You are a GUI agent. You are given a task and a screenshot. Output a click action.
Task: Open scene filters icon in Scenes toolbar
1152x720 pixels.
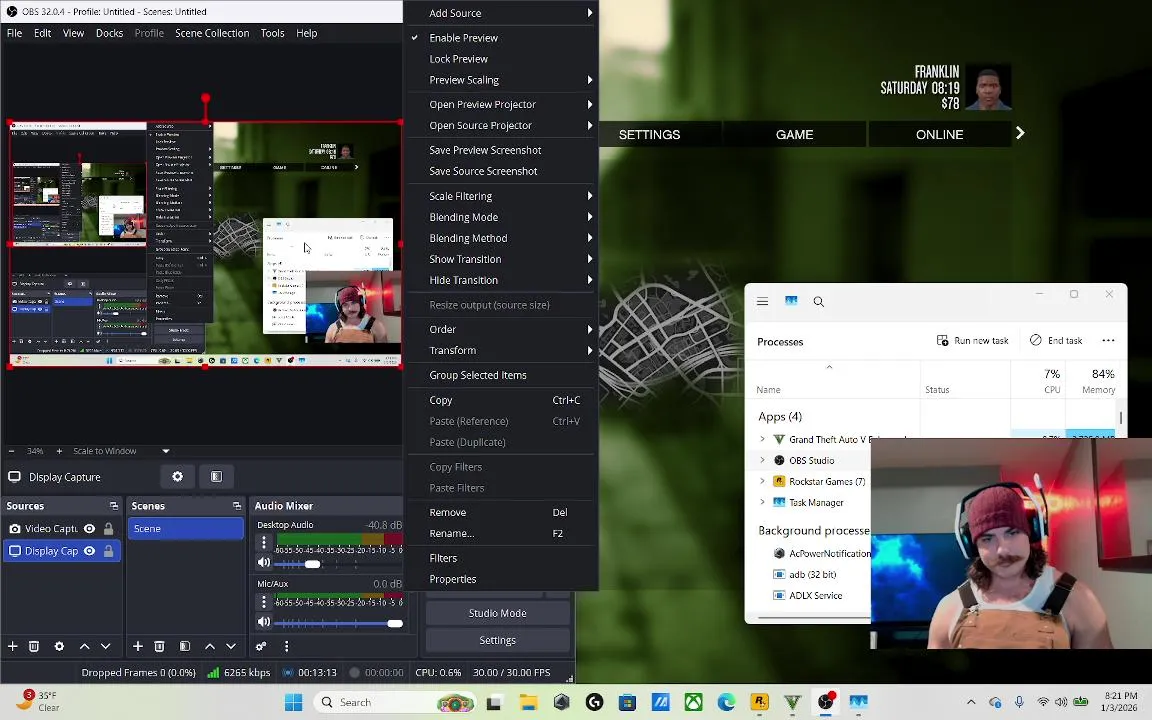coord(185,647)
